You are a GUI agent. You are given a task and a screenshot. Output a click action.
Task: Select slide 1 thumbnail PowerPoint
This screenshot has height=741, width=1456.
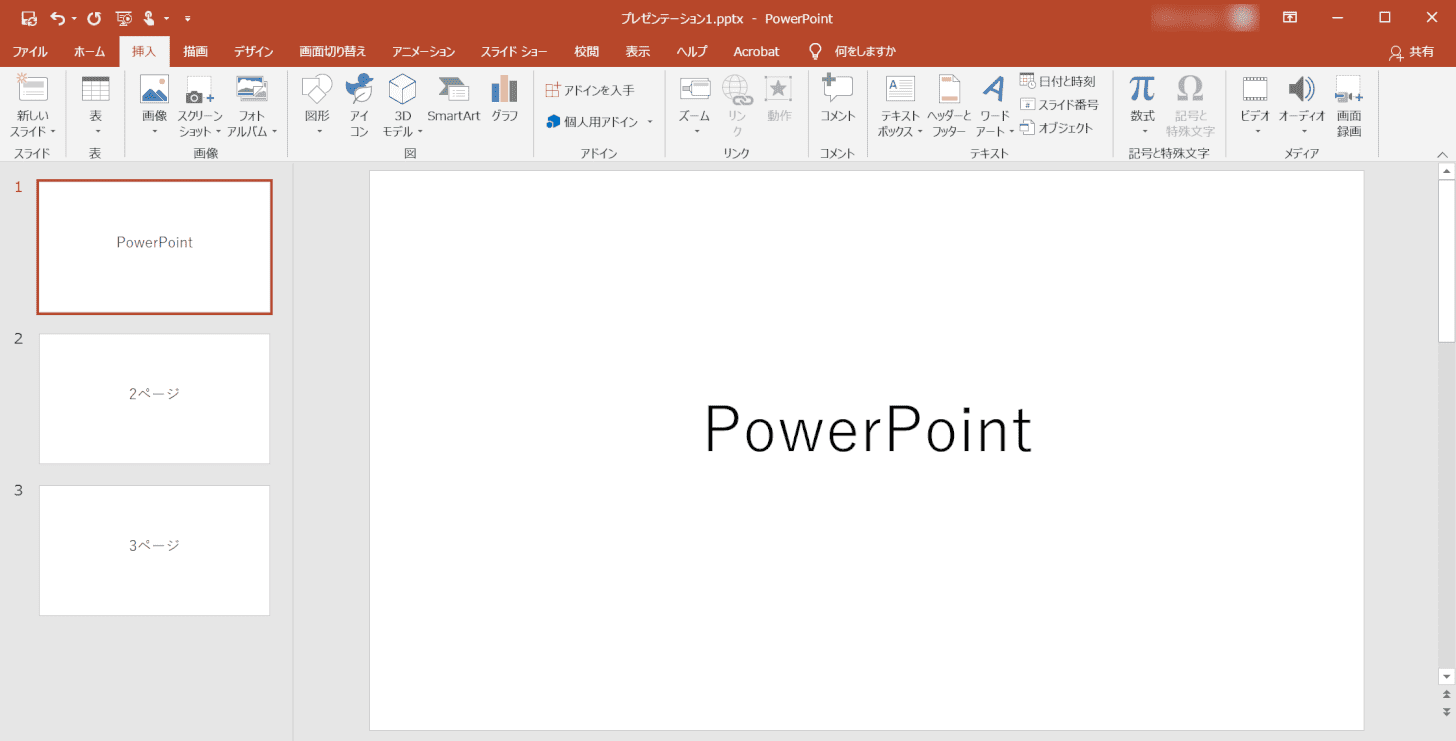click(x=154, y=247)
